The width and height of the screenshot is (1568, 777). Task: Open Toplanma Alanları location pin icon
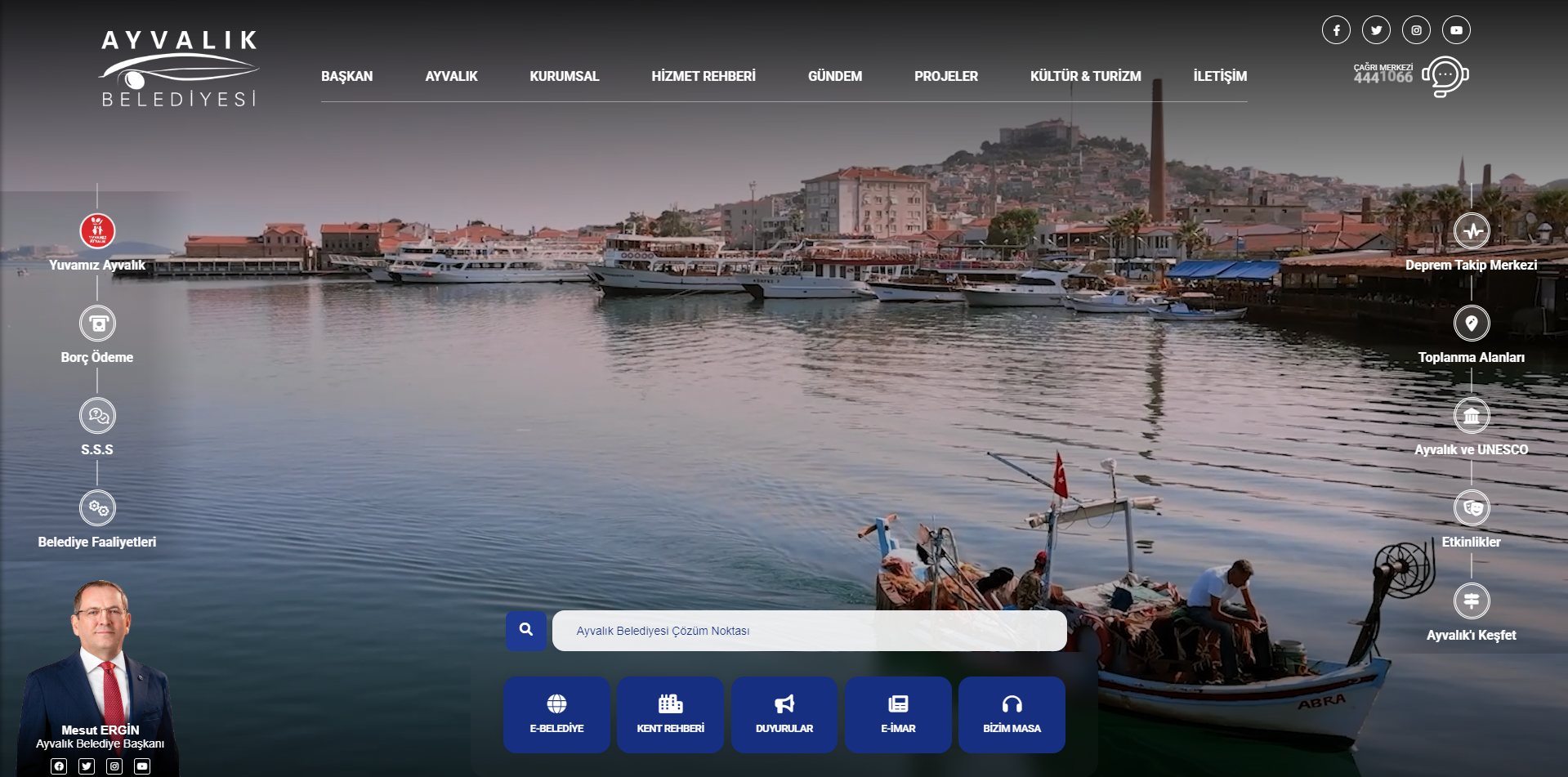coord(1472,323)
